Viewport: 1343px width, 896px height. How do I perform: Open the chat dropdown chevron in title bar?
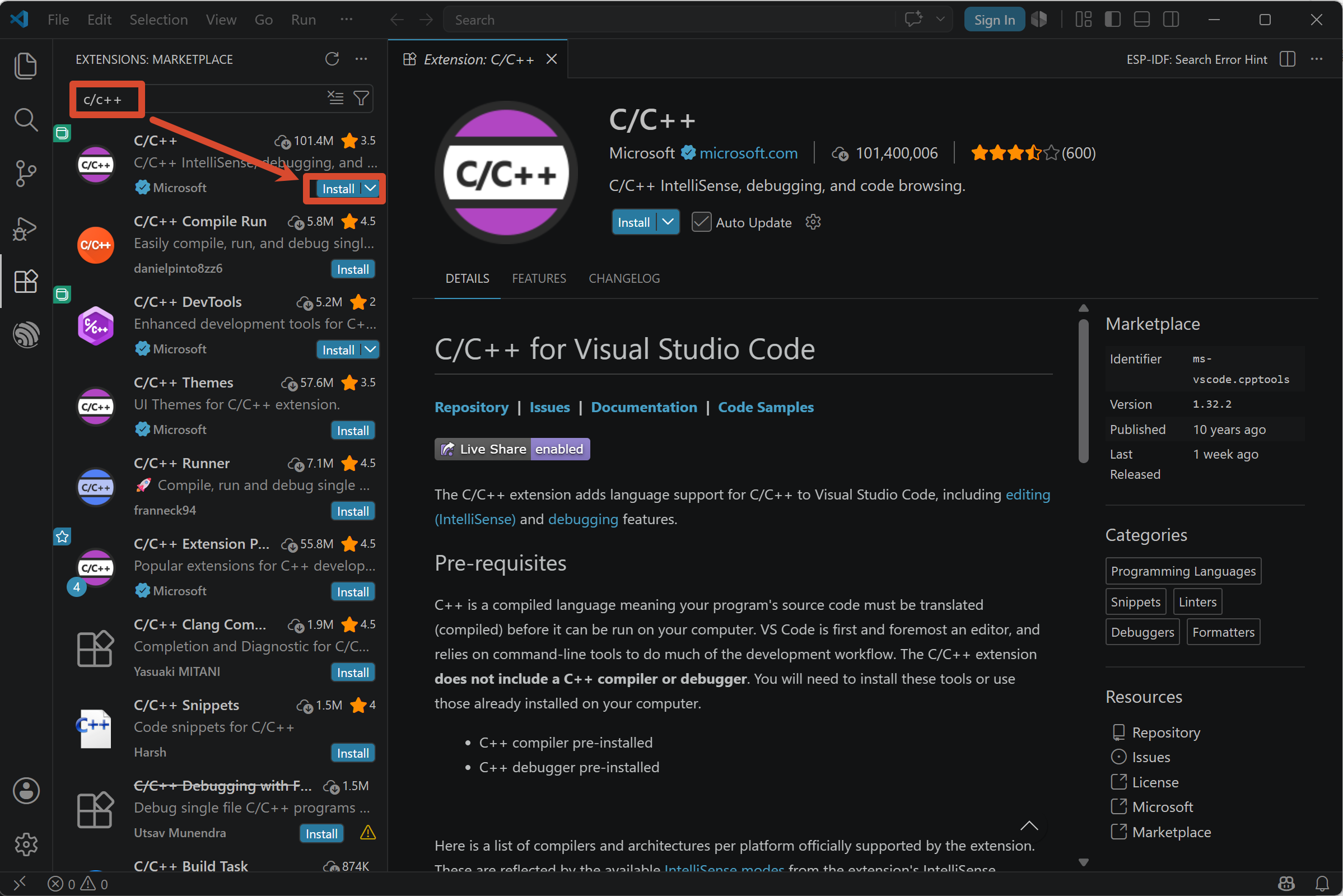940,20
